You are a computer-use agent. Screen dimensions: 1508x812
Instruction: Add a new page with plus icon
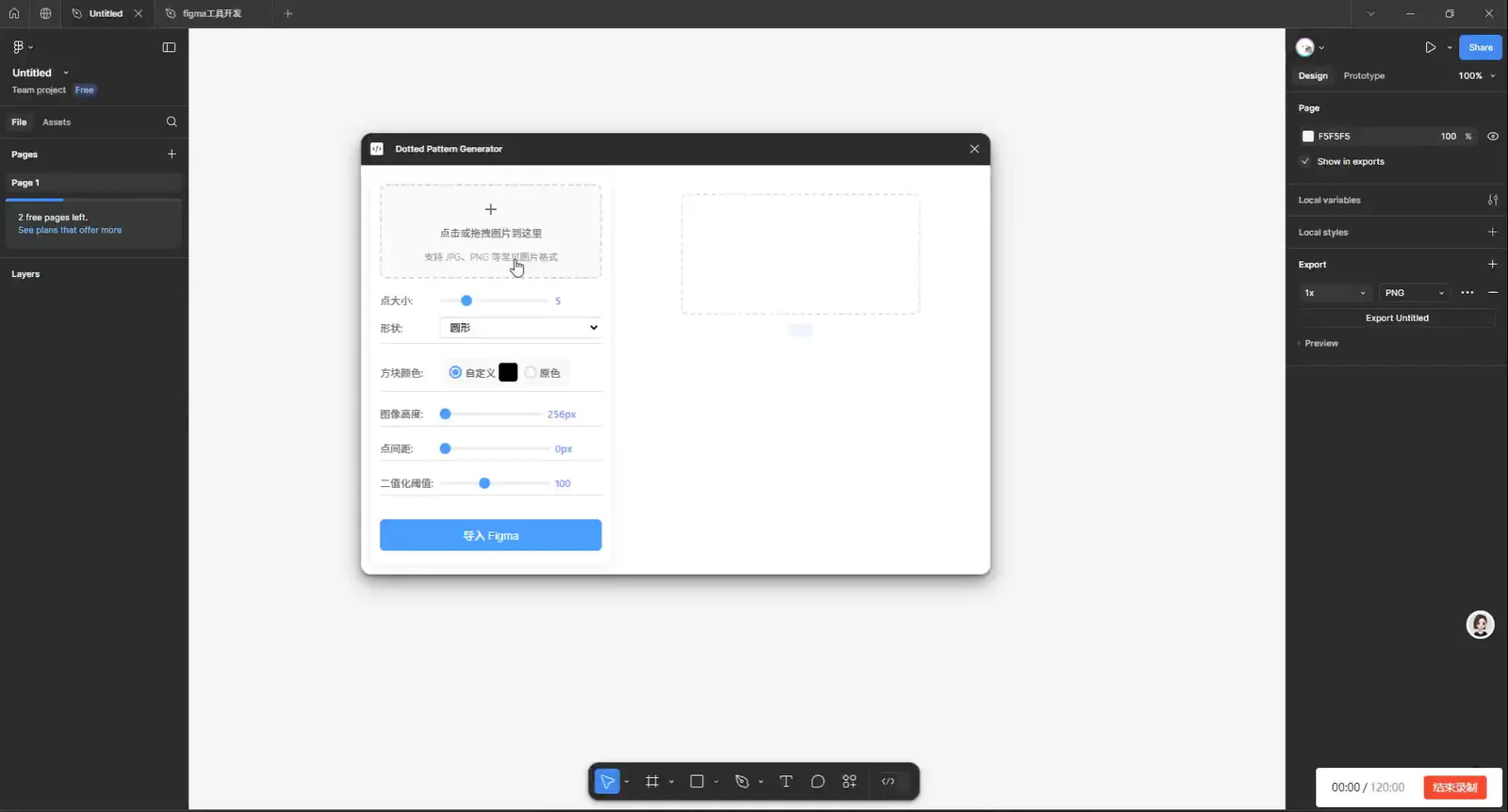coord(172,154)
